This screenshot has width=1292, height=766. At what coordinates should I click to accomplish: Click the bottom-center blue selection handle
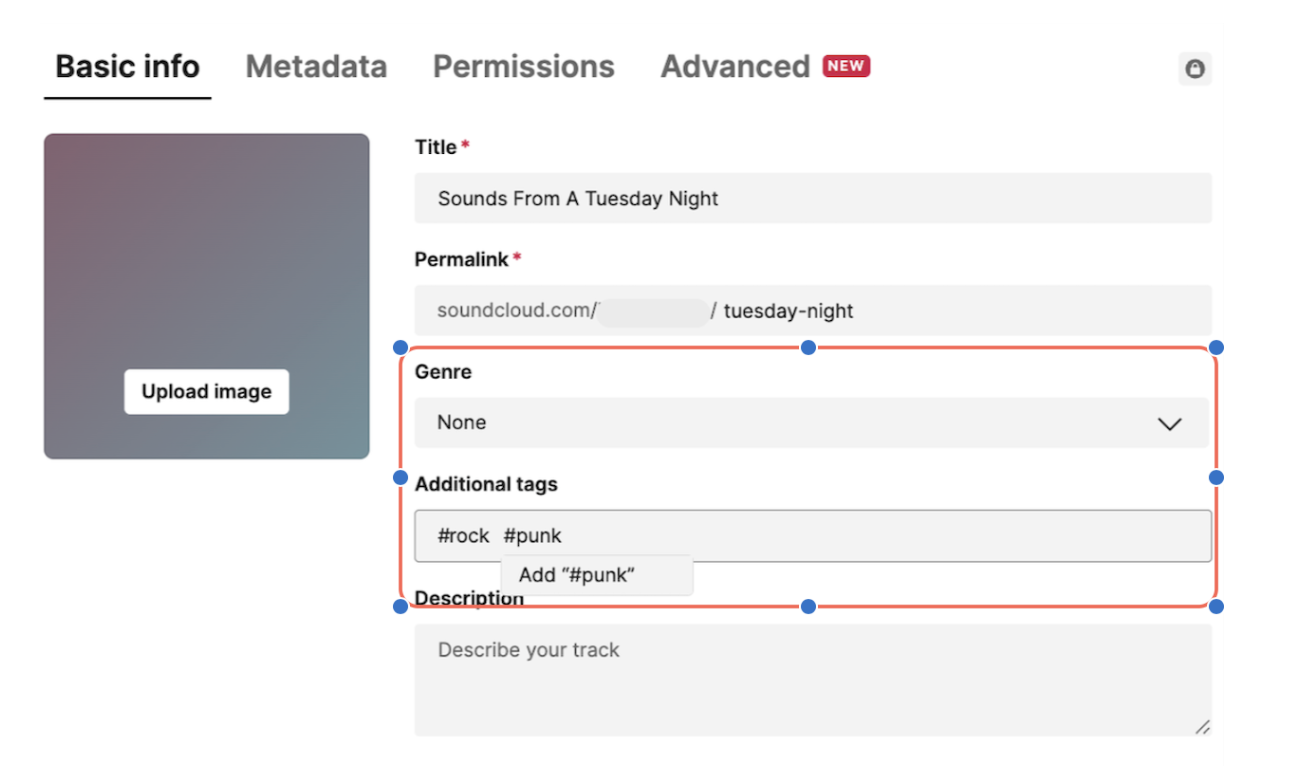(x=808, y=606)
